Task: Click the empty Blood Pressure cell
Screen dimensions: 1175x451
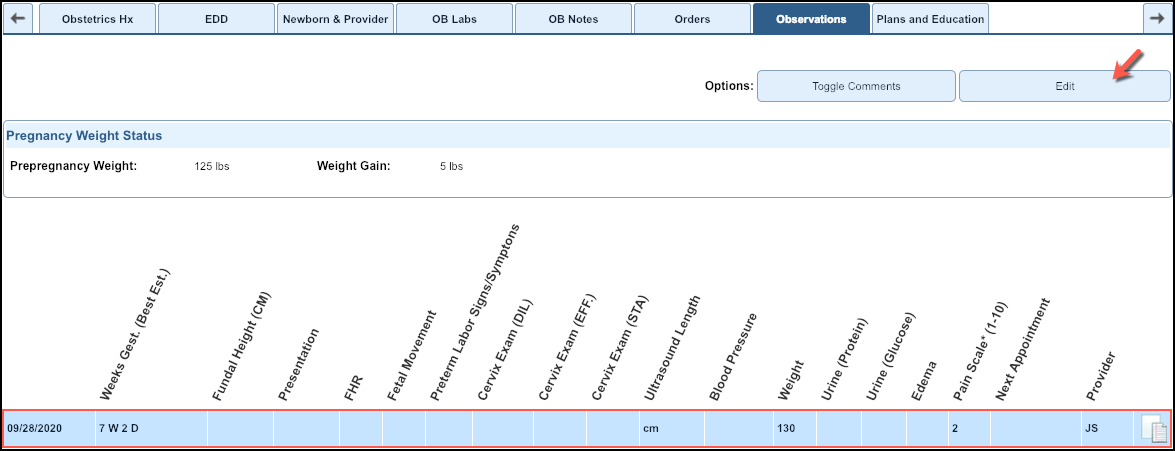Action: click(x=737, y=428)
